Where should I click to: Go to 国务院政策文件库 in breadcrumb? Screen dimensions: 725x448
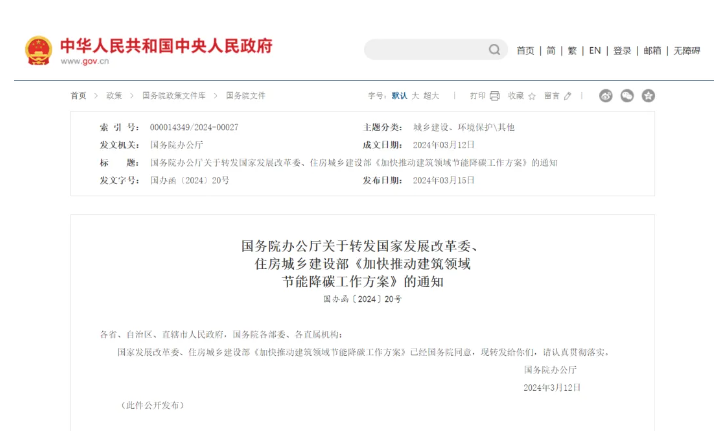[x=174, y=96]
